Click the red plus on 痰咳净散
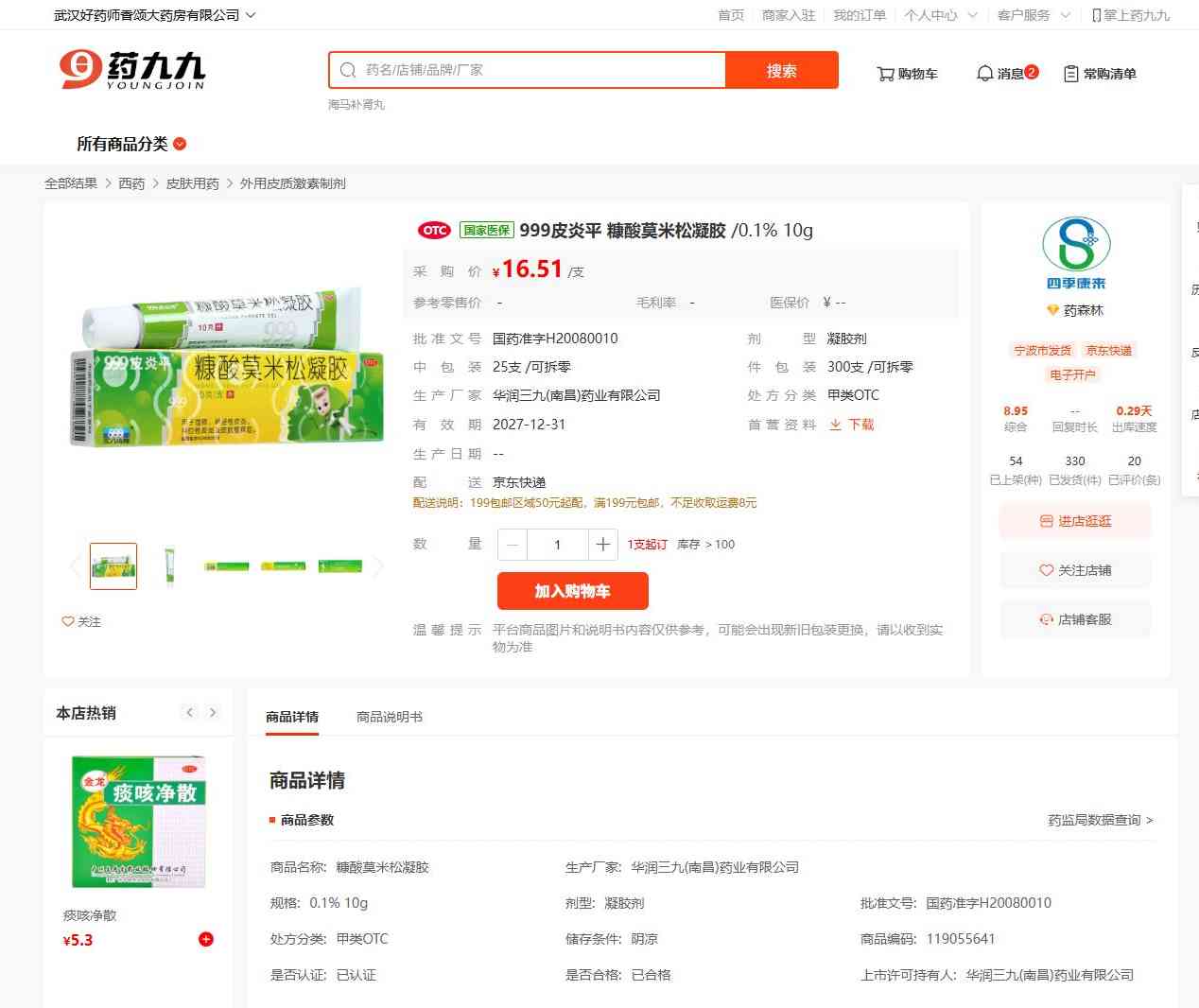Screen dimensions: 1199x1008 click(x=205, y=939)
